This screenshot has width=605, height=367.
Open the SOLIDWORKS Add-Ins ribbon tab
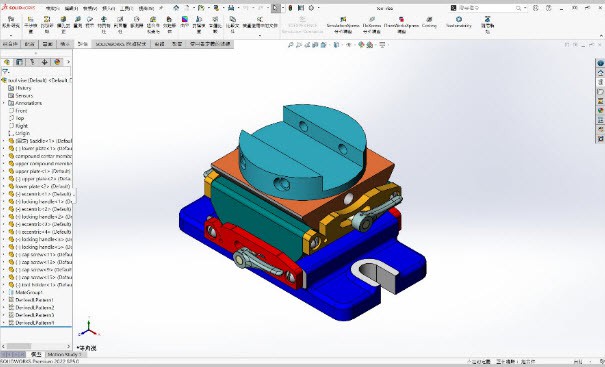coord(121,44)
